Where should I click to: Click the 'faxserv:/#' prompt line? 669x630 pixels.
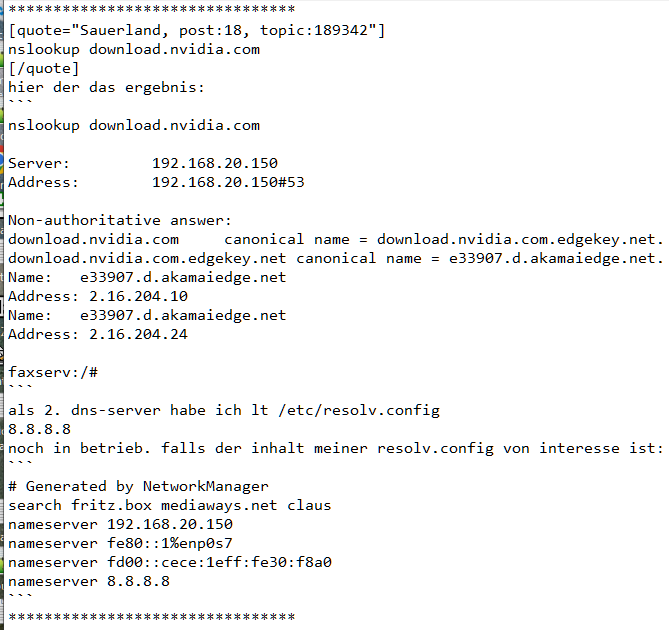[52, 372]
